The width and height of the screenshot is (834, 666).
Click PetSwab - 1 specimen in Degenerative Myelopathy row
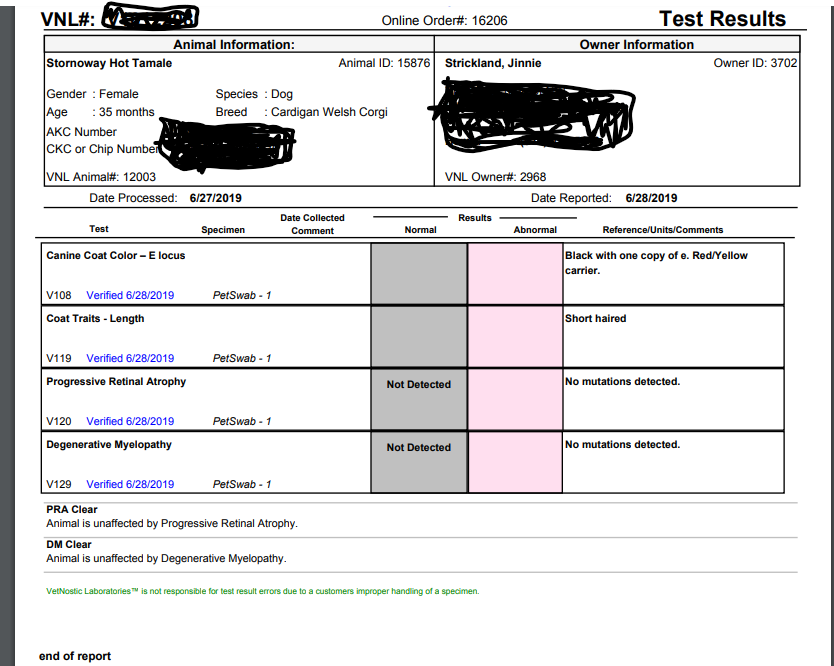pyautogui.click(x=242, y=484)
